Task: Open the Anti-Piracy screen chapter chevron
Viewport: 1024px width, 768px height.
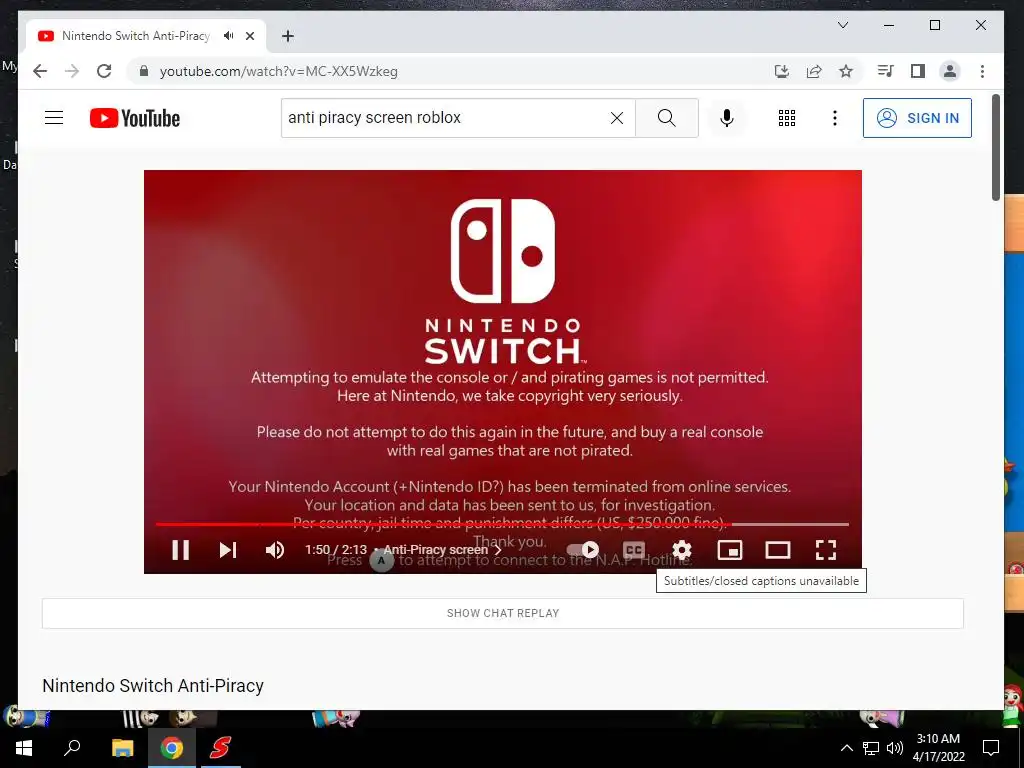Action: [x=498, y=550]
